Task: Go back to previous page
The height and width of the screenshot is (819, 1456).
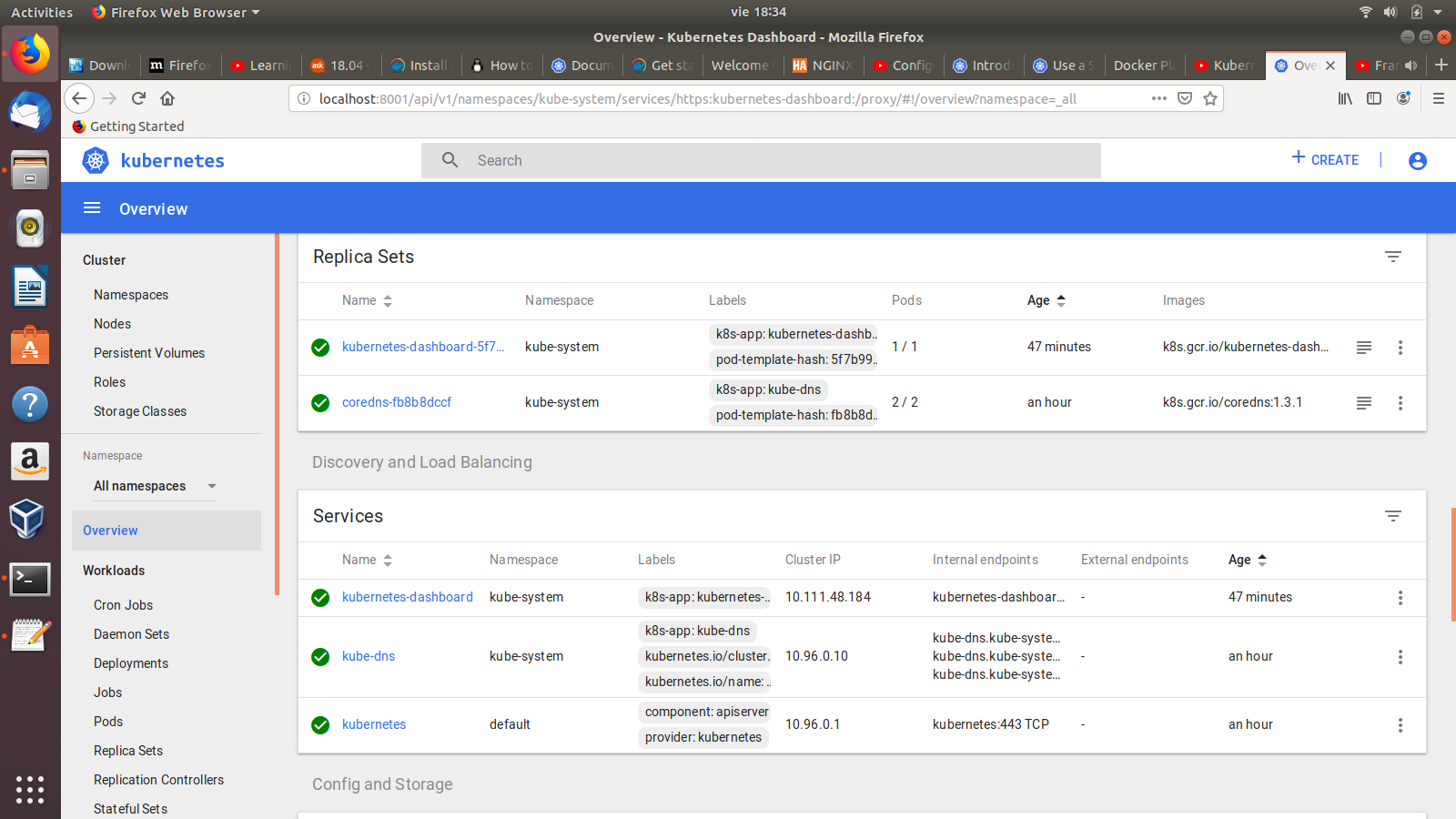Action: pyautogui.click(x=79, y=98)
